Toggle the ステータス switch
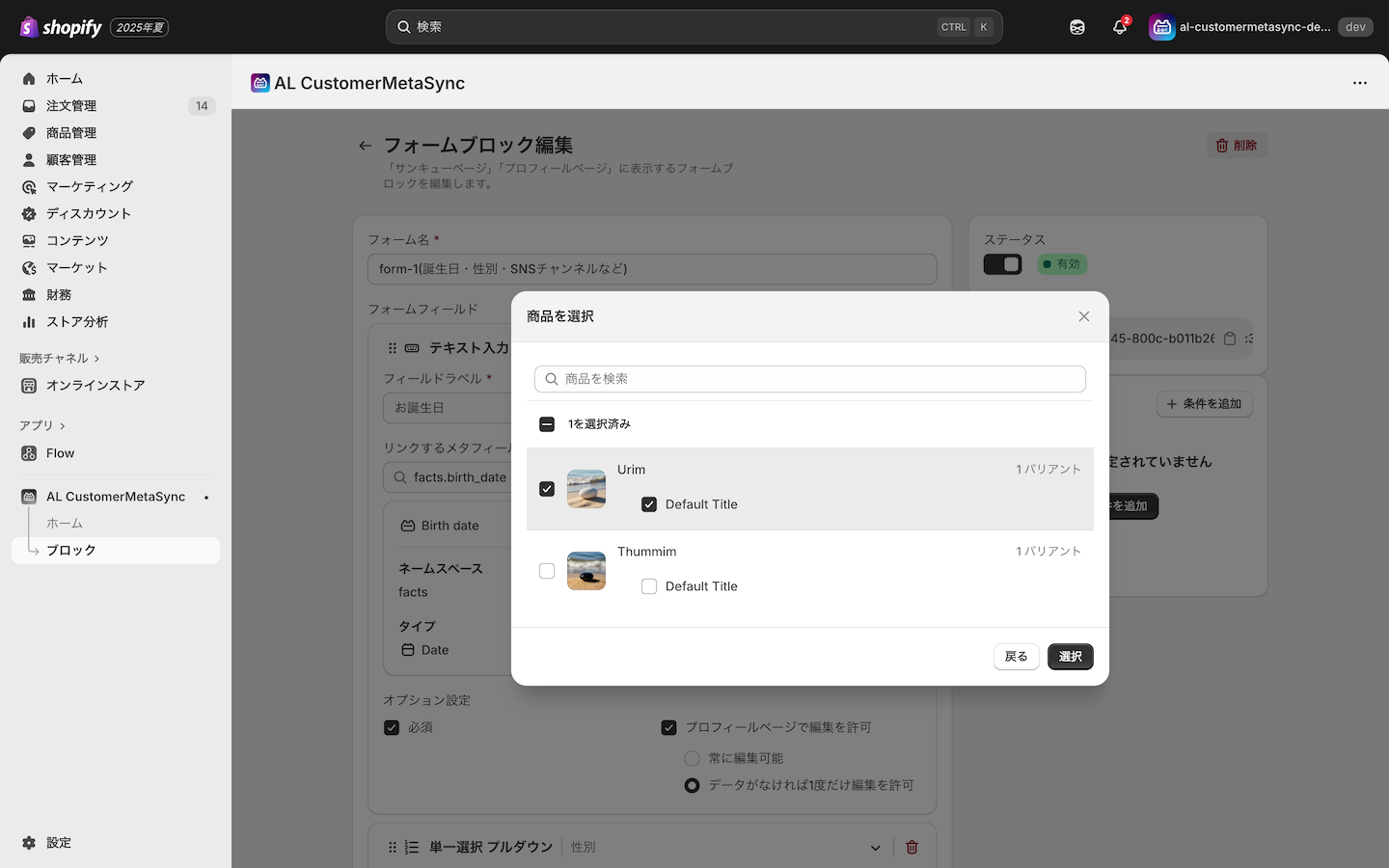 [1002, 264]
